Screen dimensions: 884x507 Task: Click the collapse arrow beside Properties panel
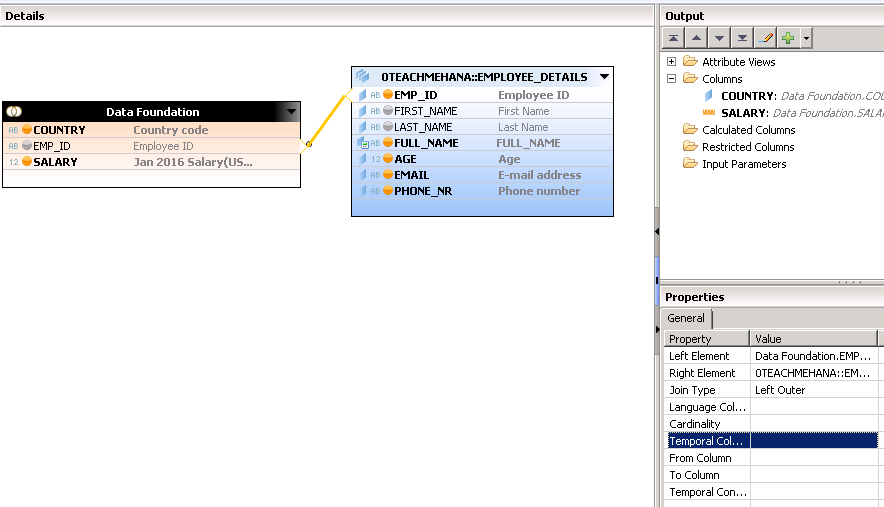click(657, 329)
